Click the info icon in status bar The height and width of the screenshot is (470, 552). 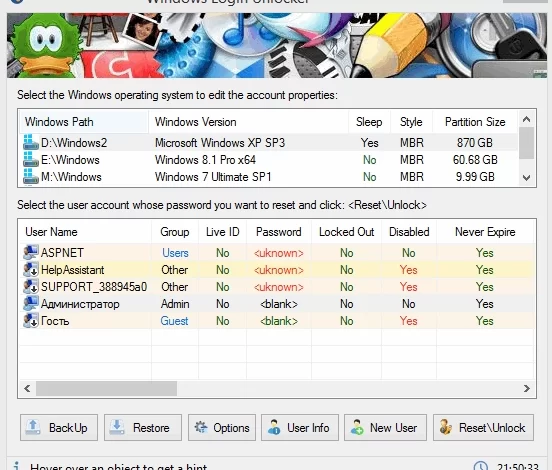(17, 465)
